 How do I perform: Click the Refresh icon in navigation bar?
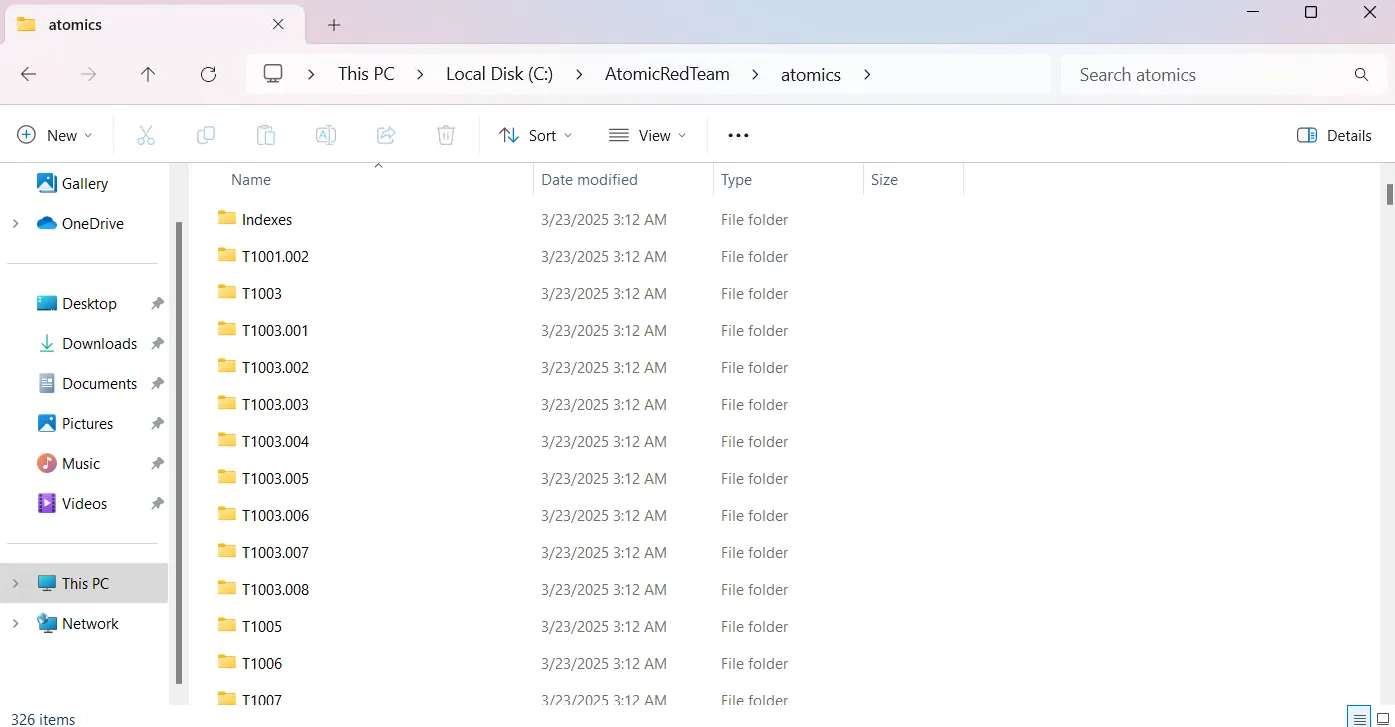(208, 74)
